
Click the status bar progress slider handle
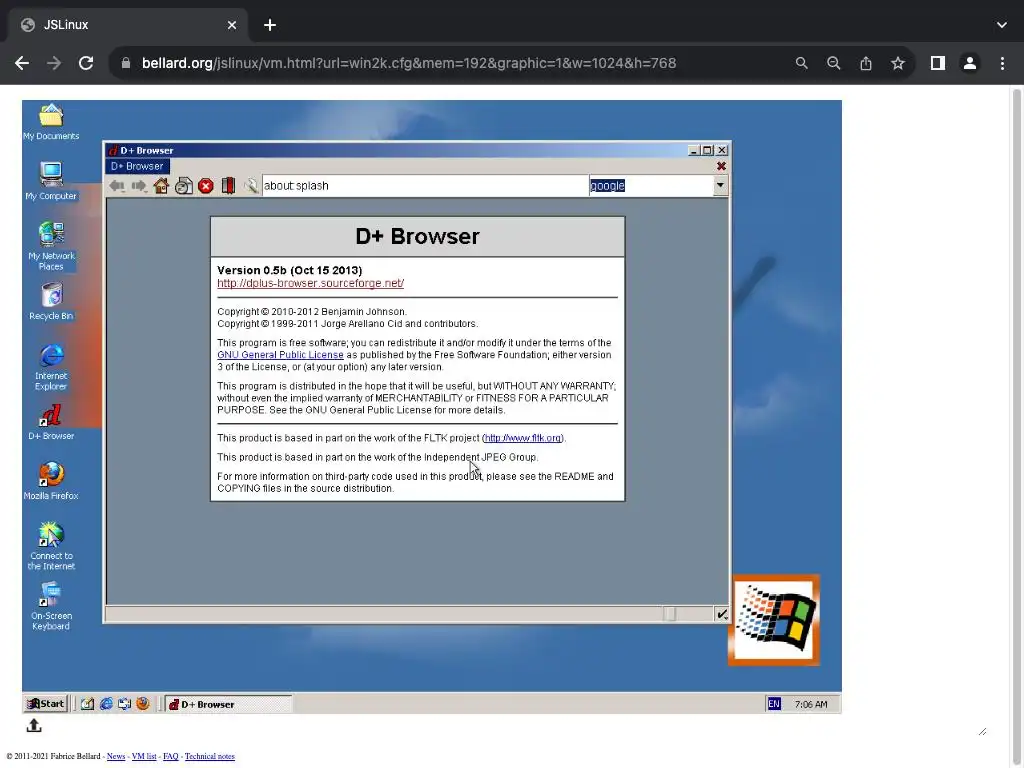click(x=669, y=614)
